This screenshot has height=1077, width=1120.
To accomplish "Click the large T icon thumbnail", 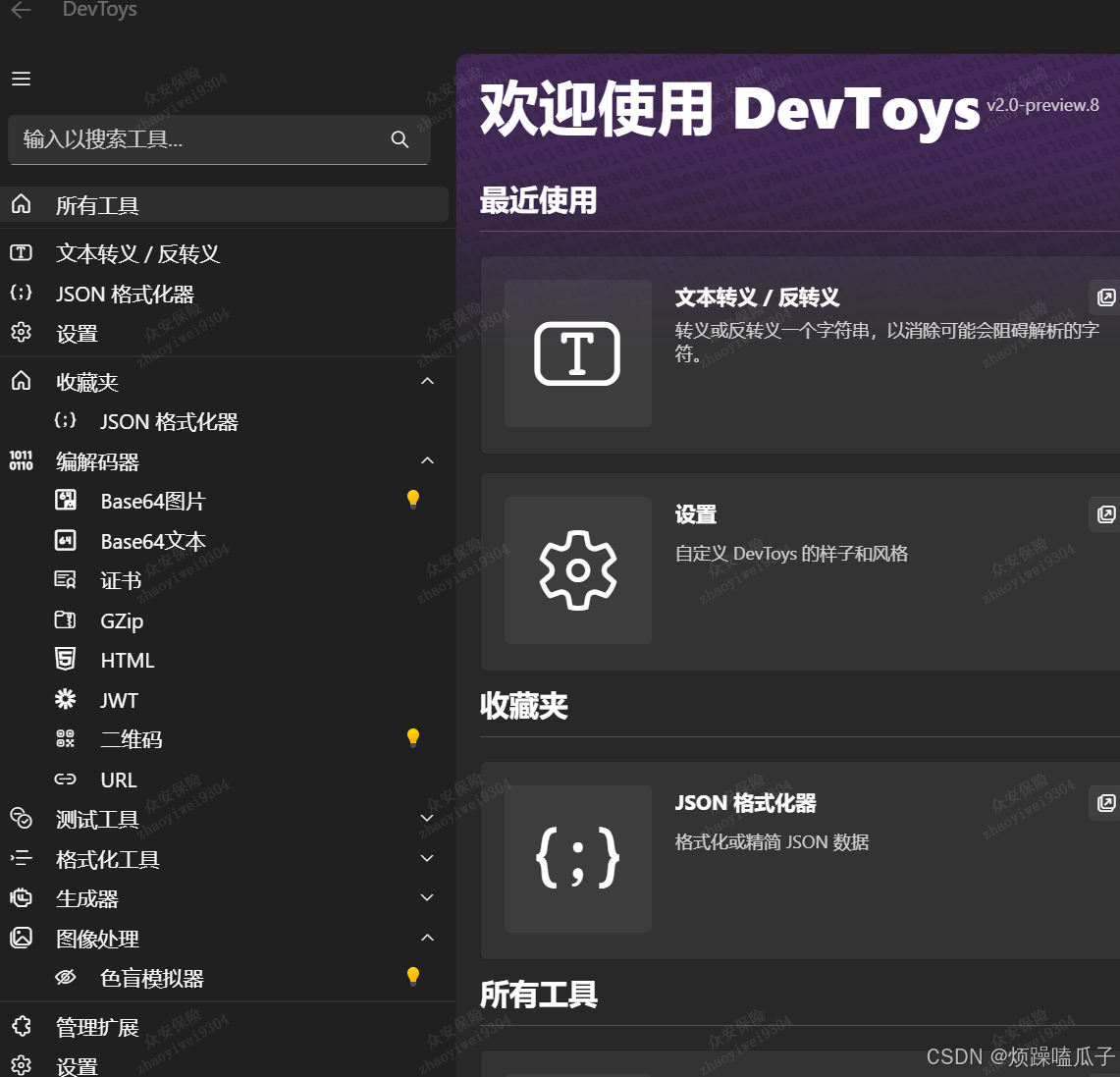I will (x=578, y=353).
